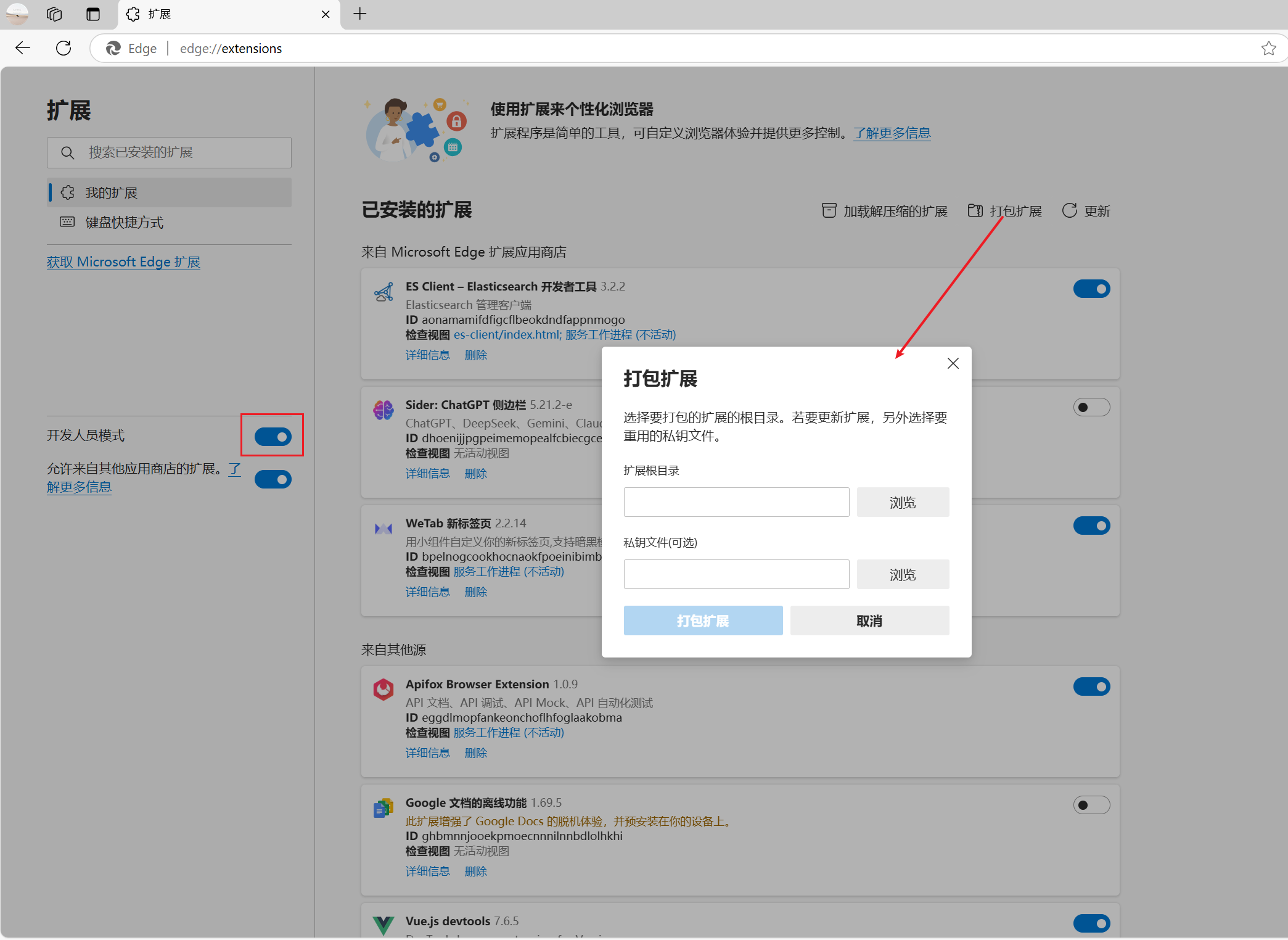Screen dimensions: 1288x940
Task: Disable the ES Client extension toggle
Action: coord(1091,289)
